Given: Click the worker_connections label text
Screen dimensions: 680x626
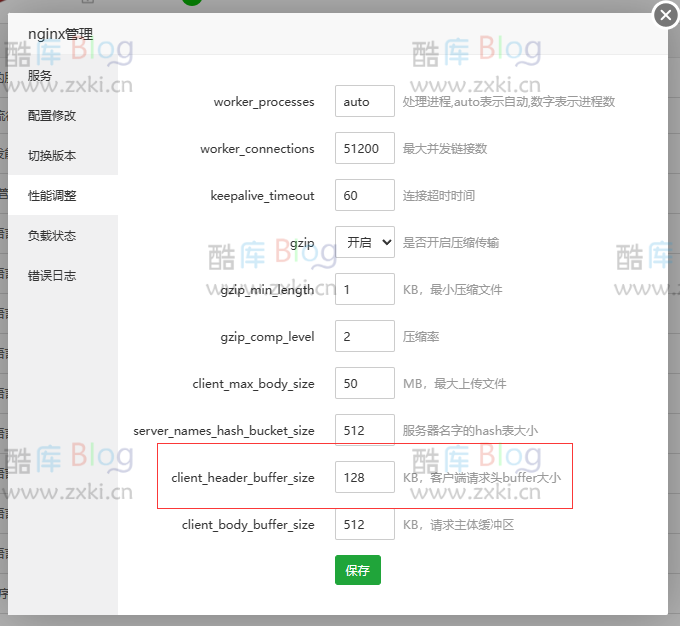Looking at the screenshot, I should (x=257, y=149).
